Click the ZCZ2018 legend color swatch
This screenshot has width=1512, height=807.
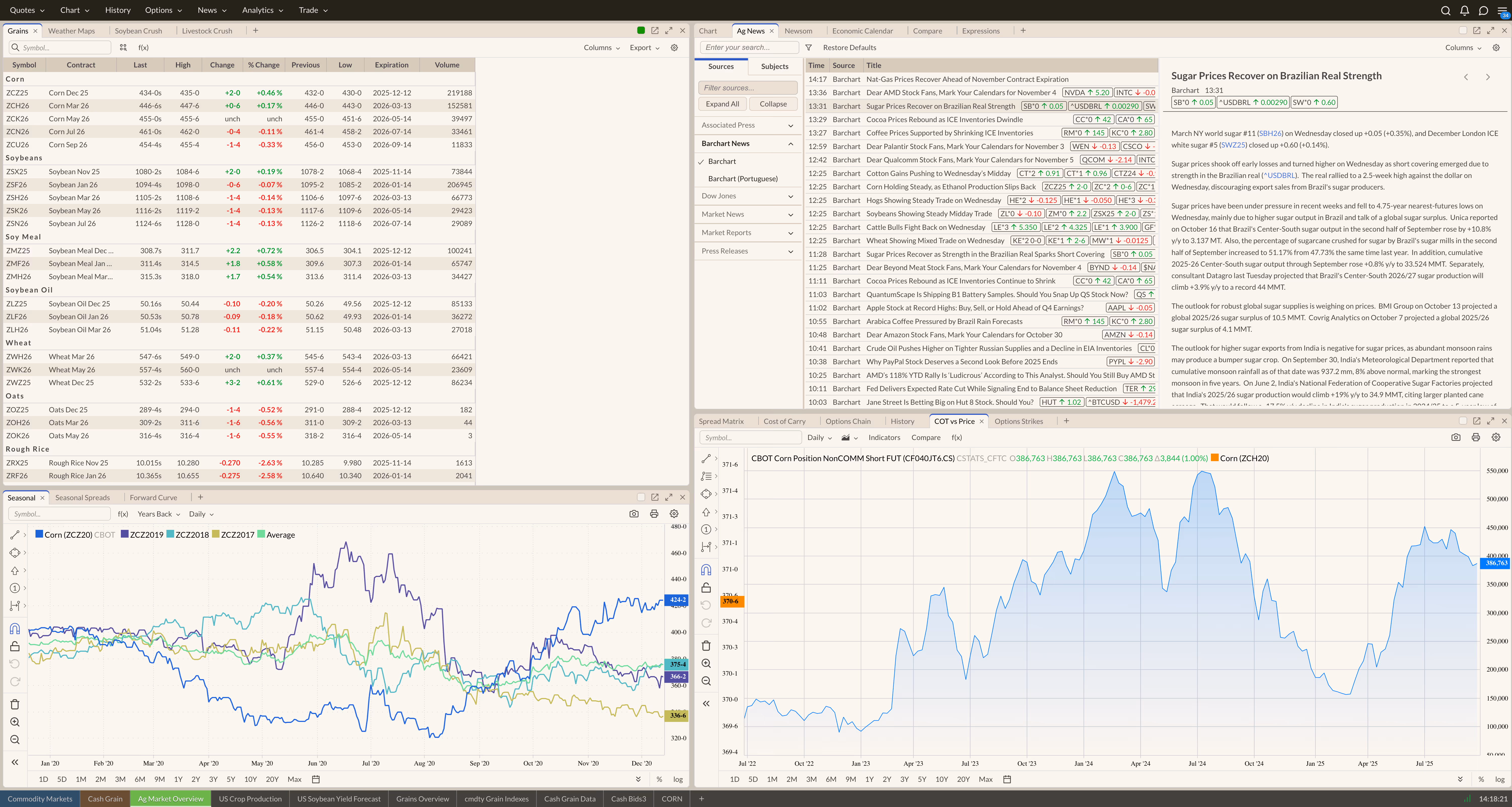170,535
